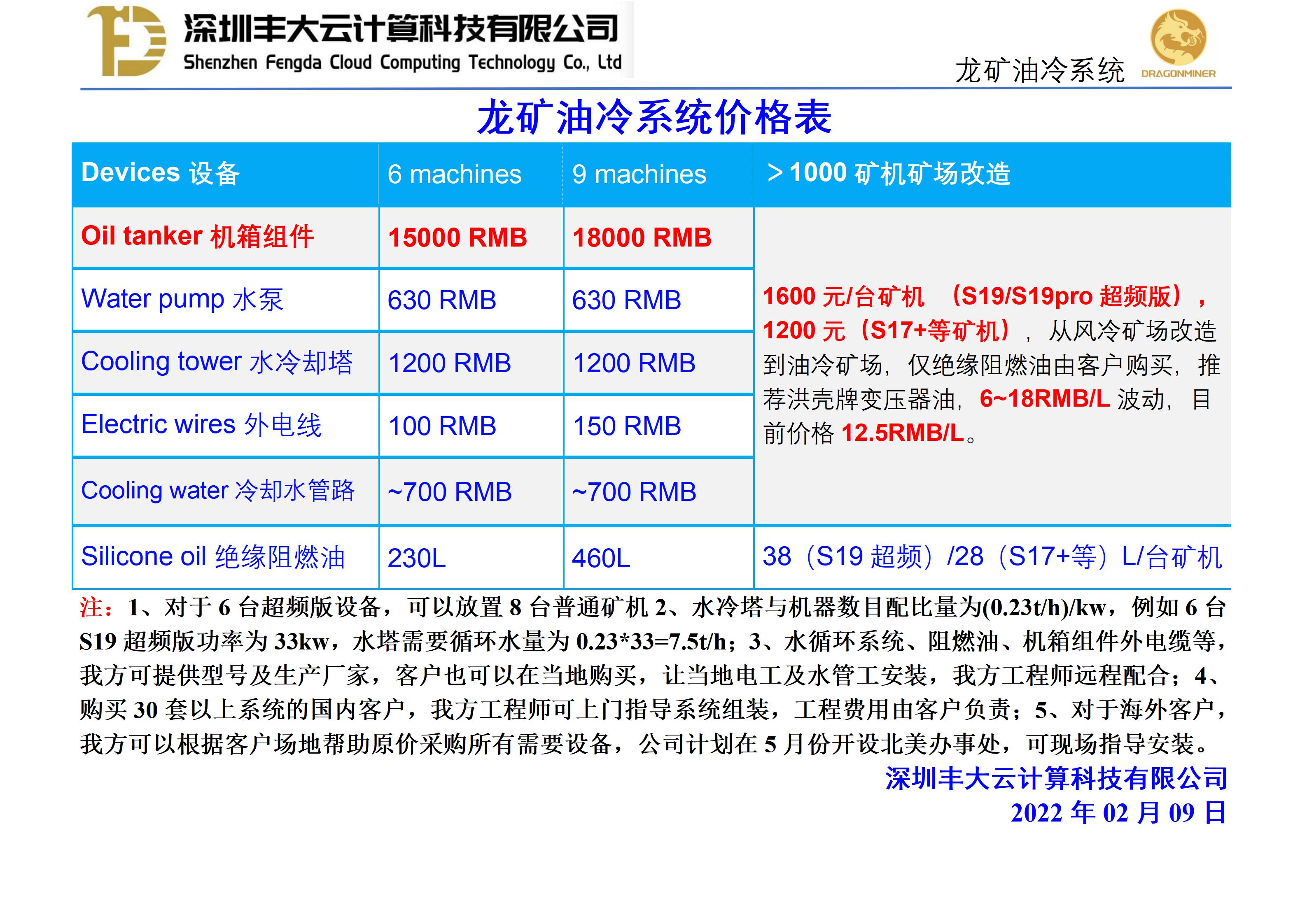Click the red price 12.5RMB/L
This screenshot has height=924, width=1307.
pyautogui.click(x=902, y=433)
